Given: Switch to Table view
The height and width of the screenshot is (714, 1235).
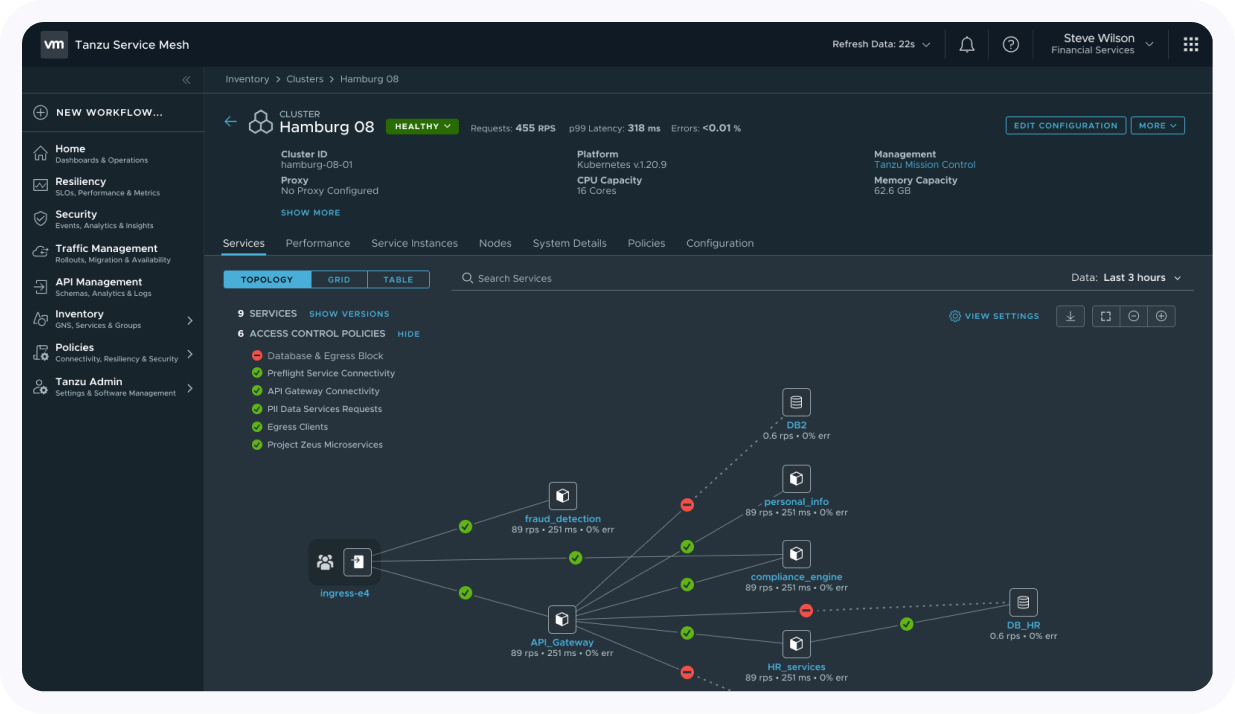Looking at the screenshot, I should coord(398,280).
